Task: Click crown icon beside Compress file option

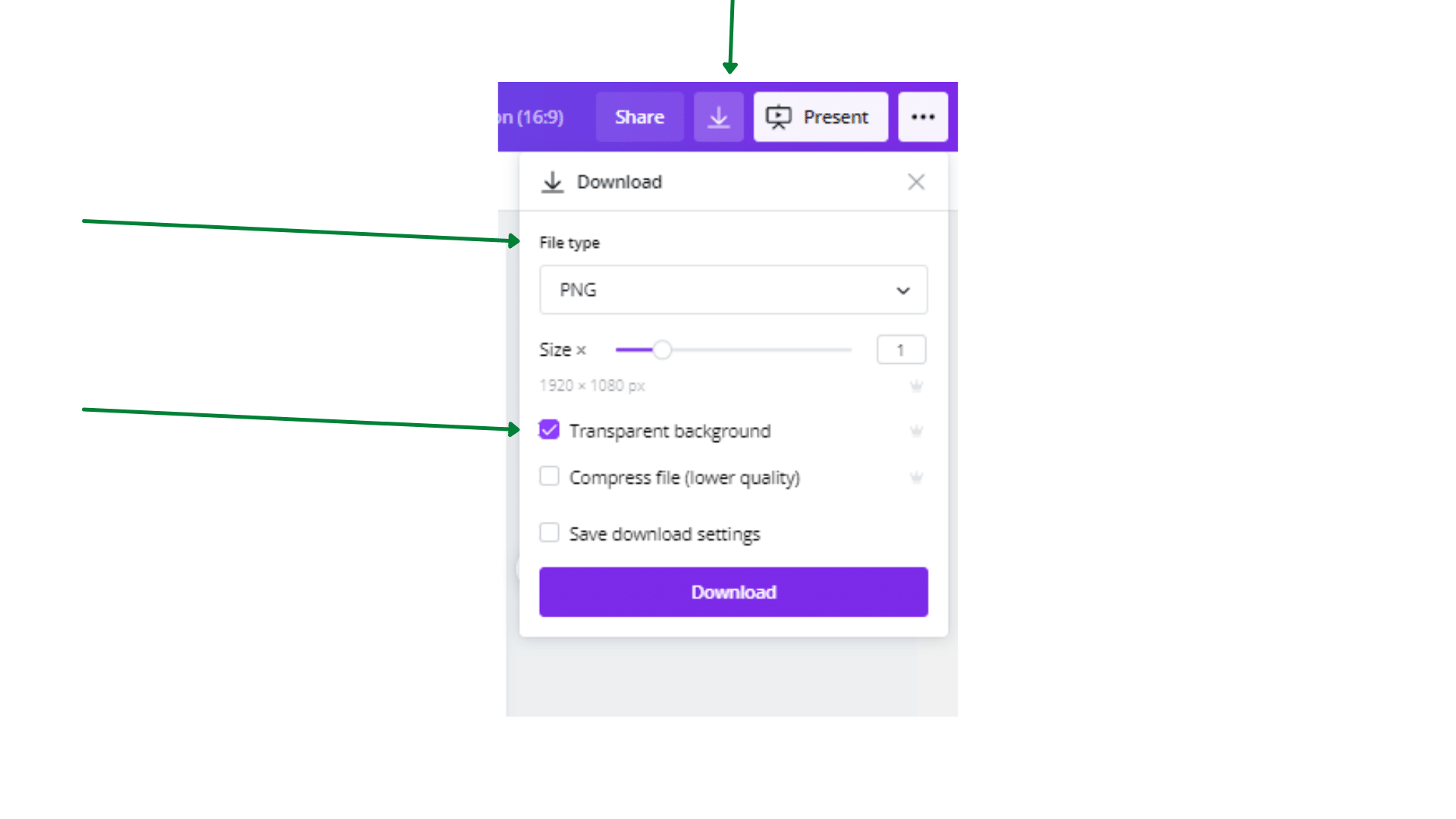Action: pyautogui.click(x=916, y=477)
